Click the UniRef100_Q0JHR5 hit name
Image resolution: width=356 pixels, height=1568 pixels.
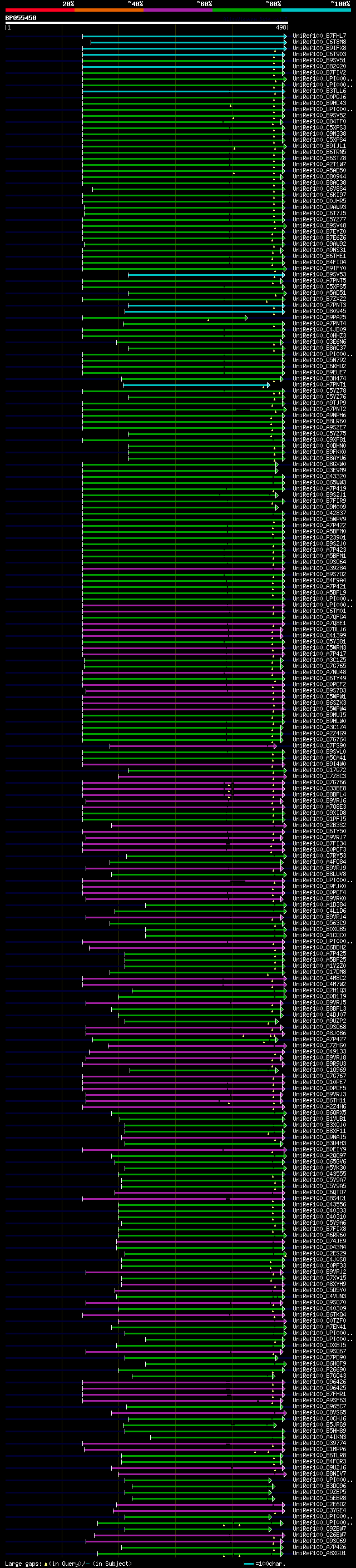point(319,201)
